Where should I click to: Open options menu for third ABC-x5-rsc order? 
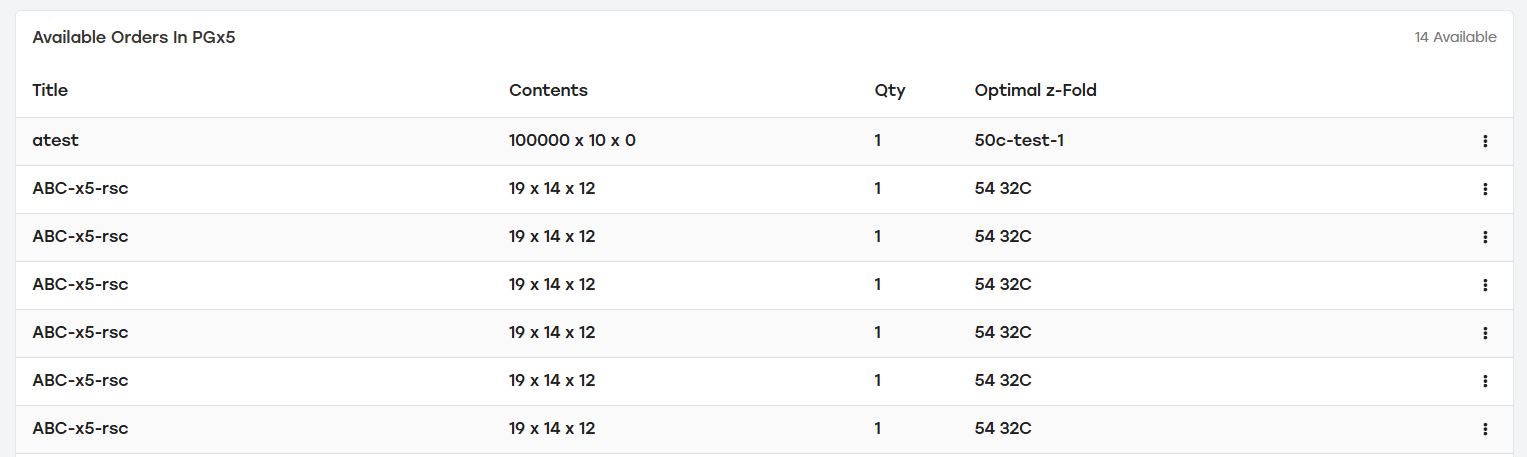[1485, 285]
